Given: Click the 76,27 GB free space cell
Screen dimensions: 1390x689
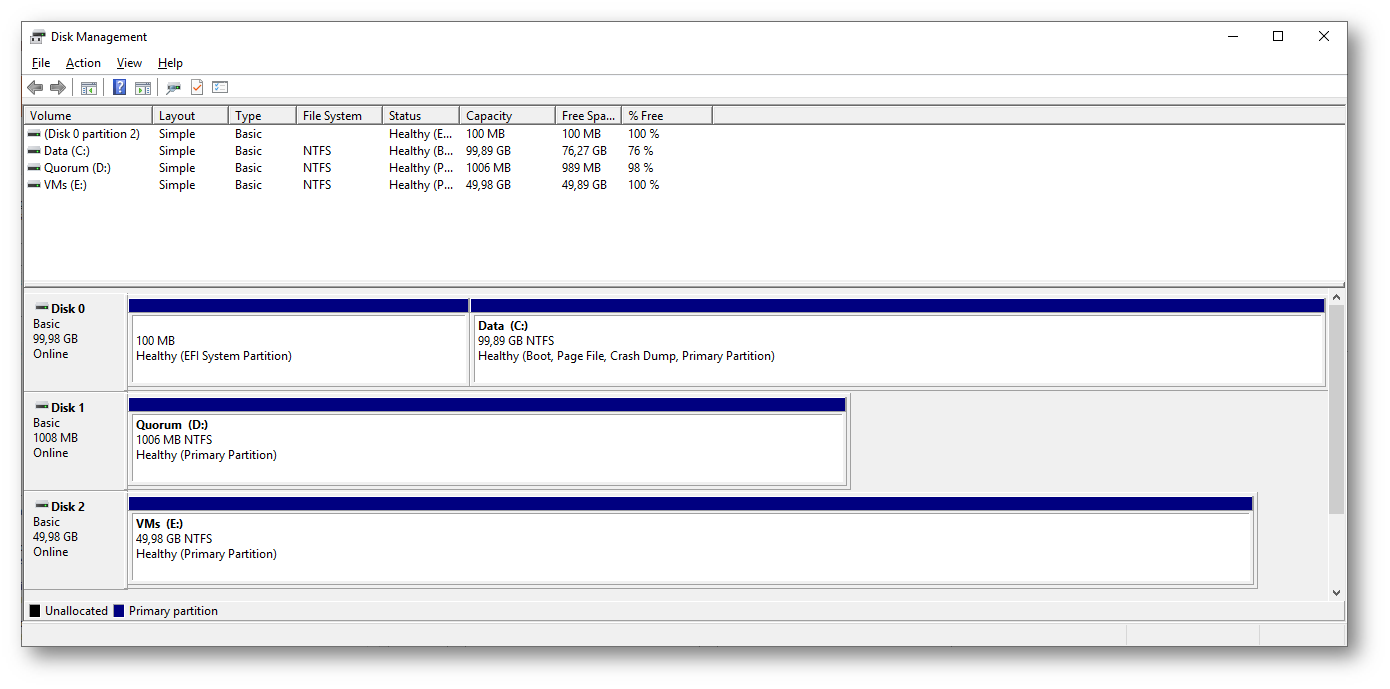Looking at the screenshot, I should click(584, 151).
